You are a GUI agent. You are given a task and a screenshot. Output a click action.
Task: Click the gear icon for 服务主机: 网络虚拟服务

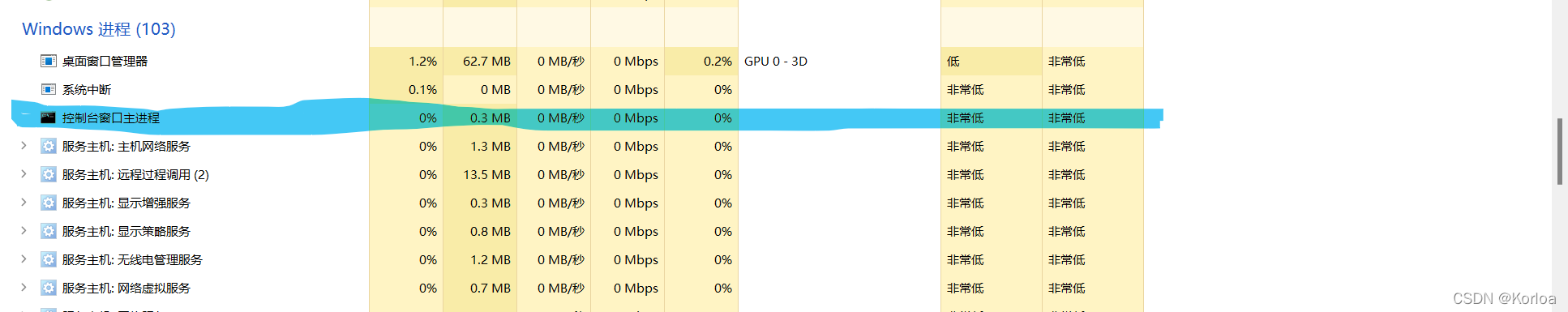[x=49, y=288]
